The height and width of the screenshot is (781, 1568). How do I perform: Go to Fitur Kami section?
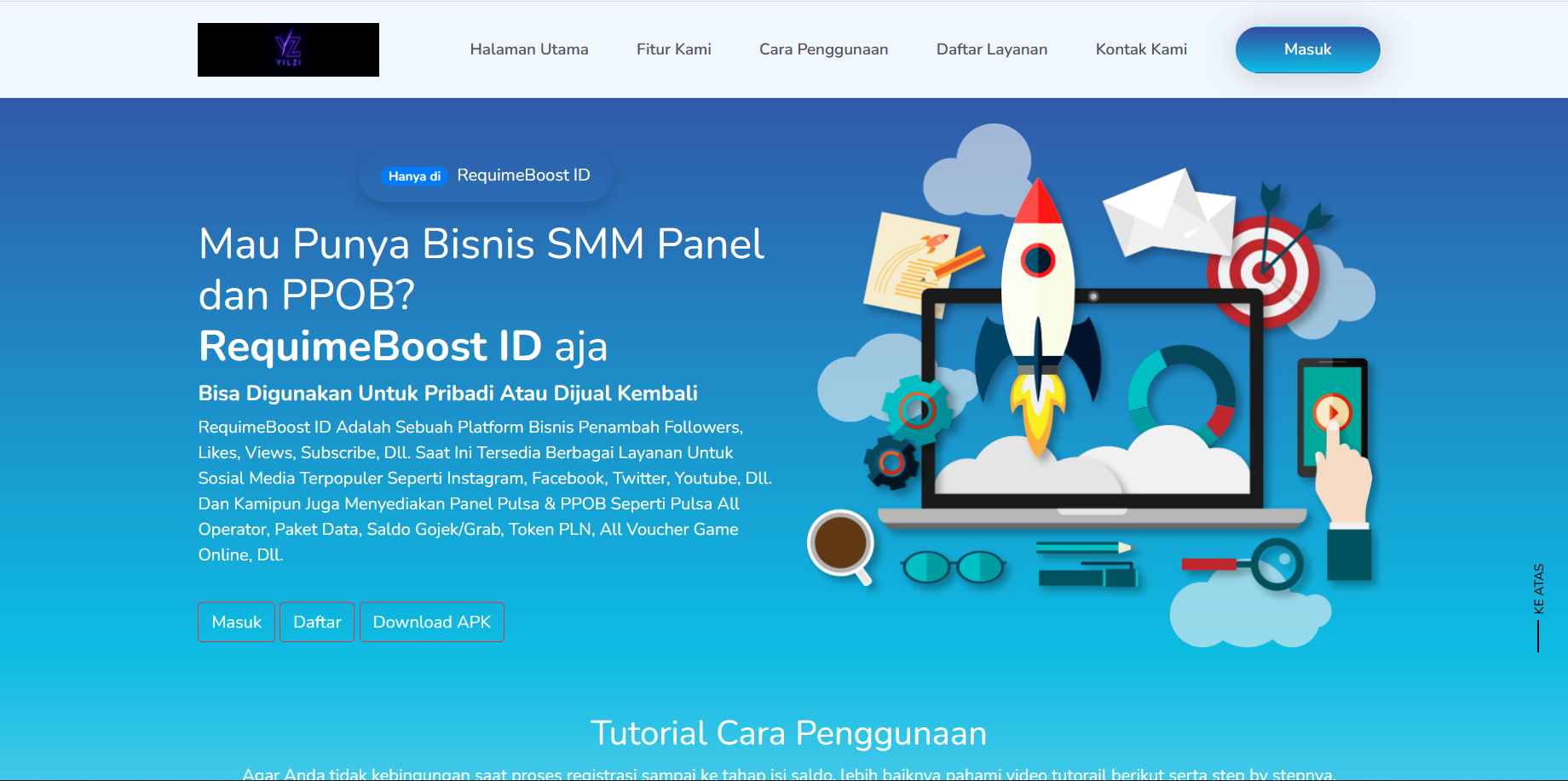pyautogui.click(x=674, y=49)
